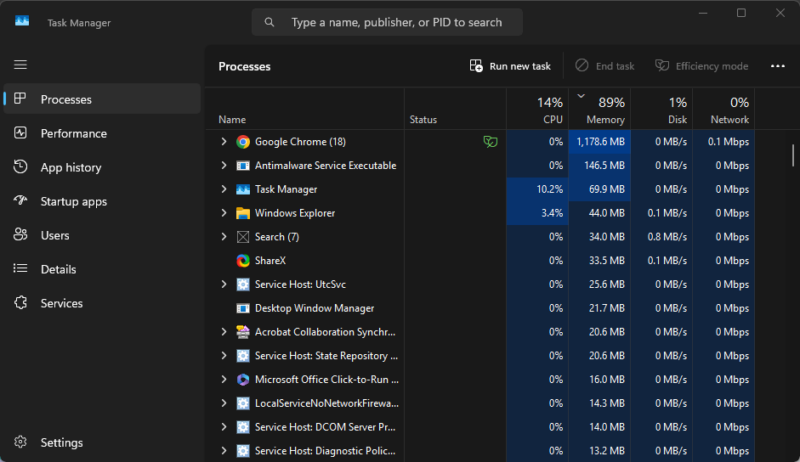
Task: Click the End task circle icon
Action: (582, 66)
